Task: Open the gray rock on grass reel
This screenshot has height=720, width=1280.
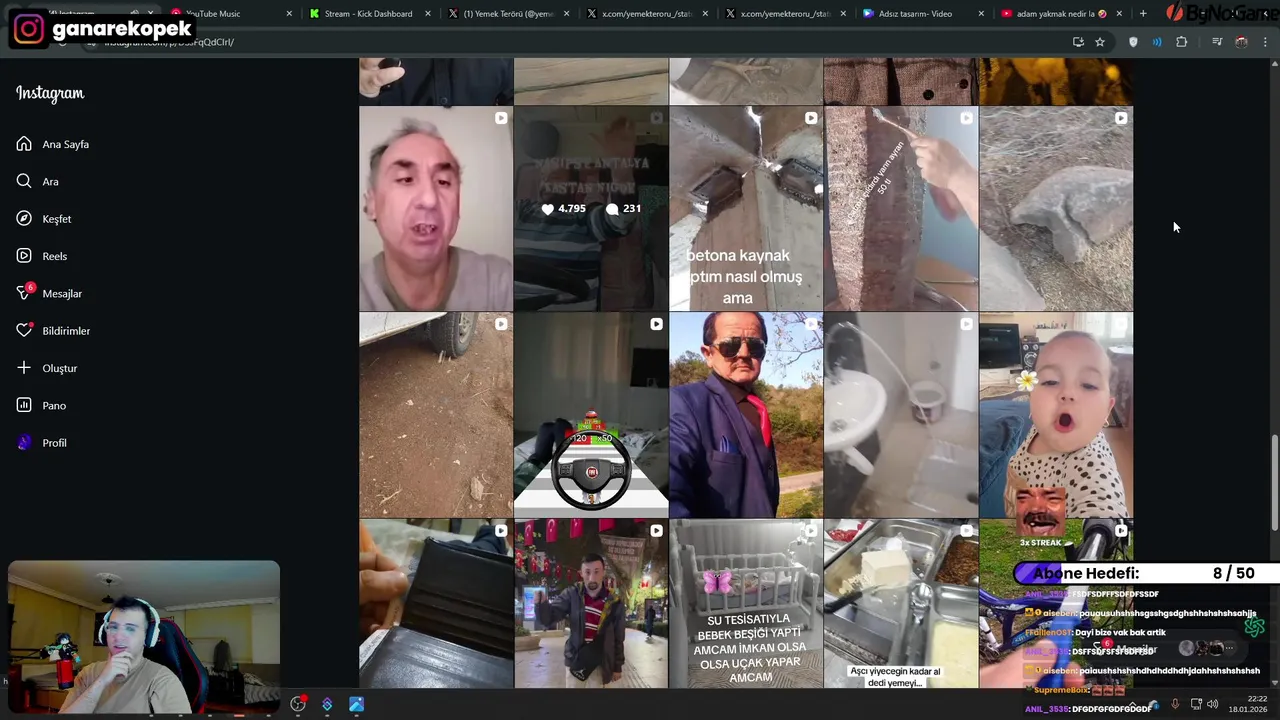Action: [1056, 209]
